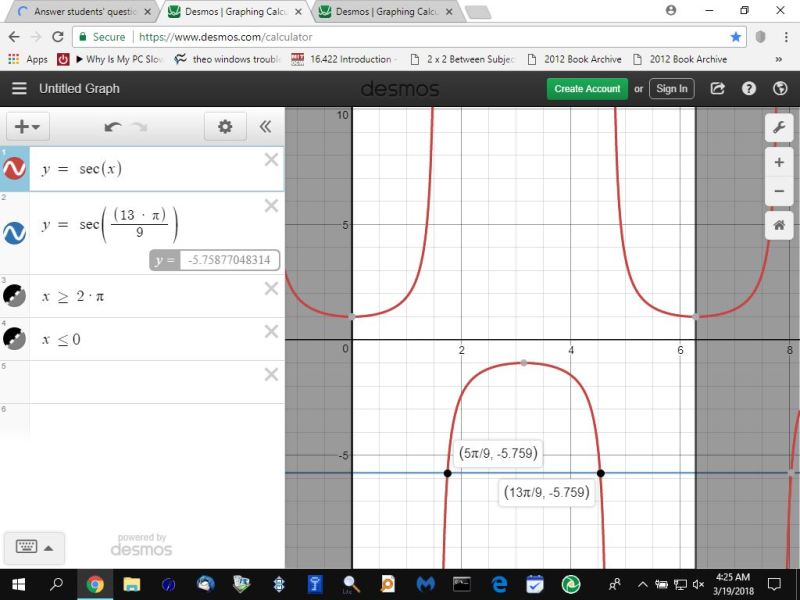This screenshot has height=600, width=800.
Task: Bookmark this page with the star
Action: (735, 37)
